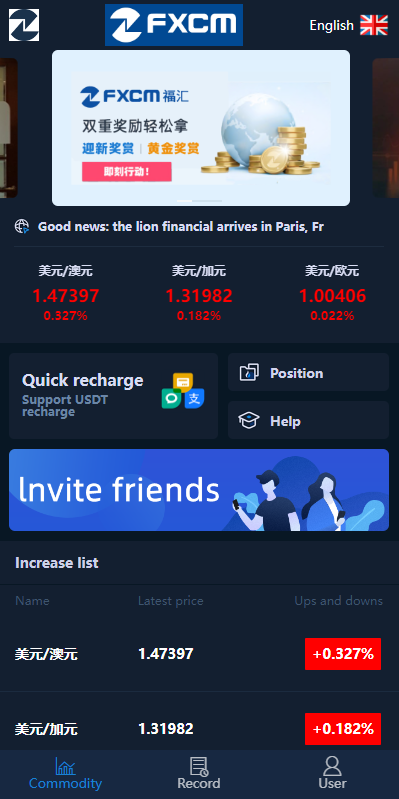Click the UK flag language icon
The width and height of the screenshot is (399, 799).
(374, 25)
